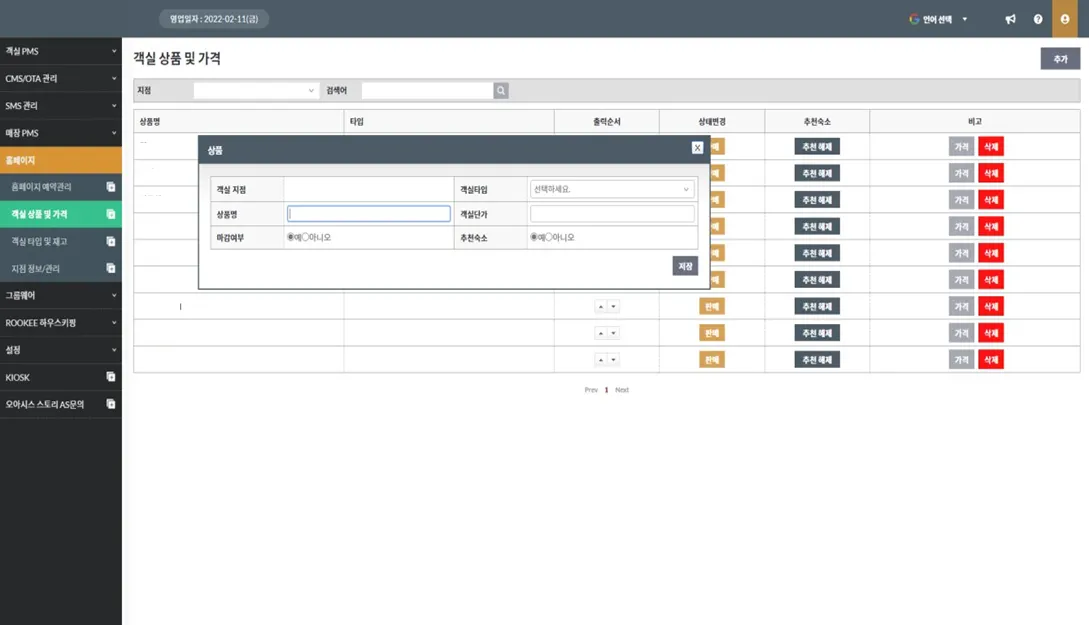Select 예 for 추천숙소
1089x625 pixels.
tap(533, 237)
